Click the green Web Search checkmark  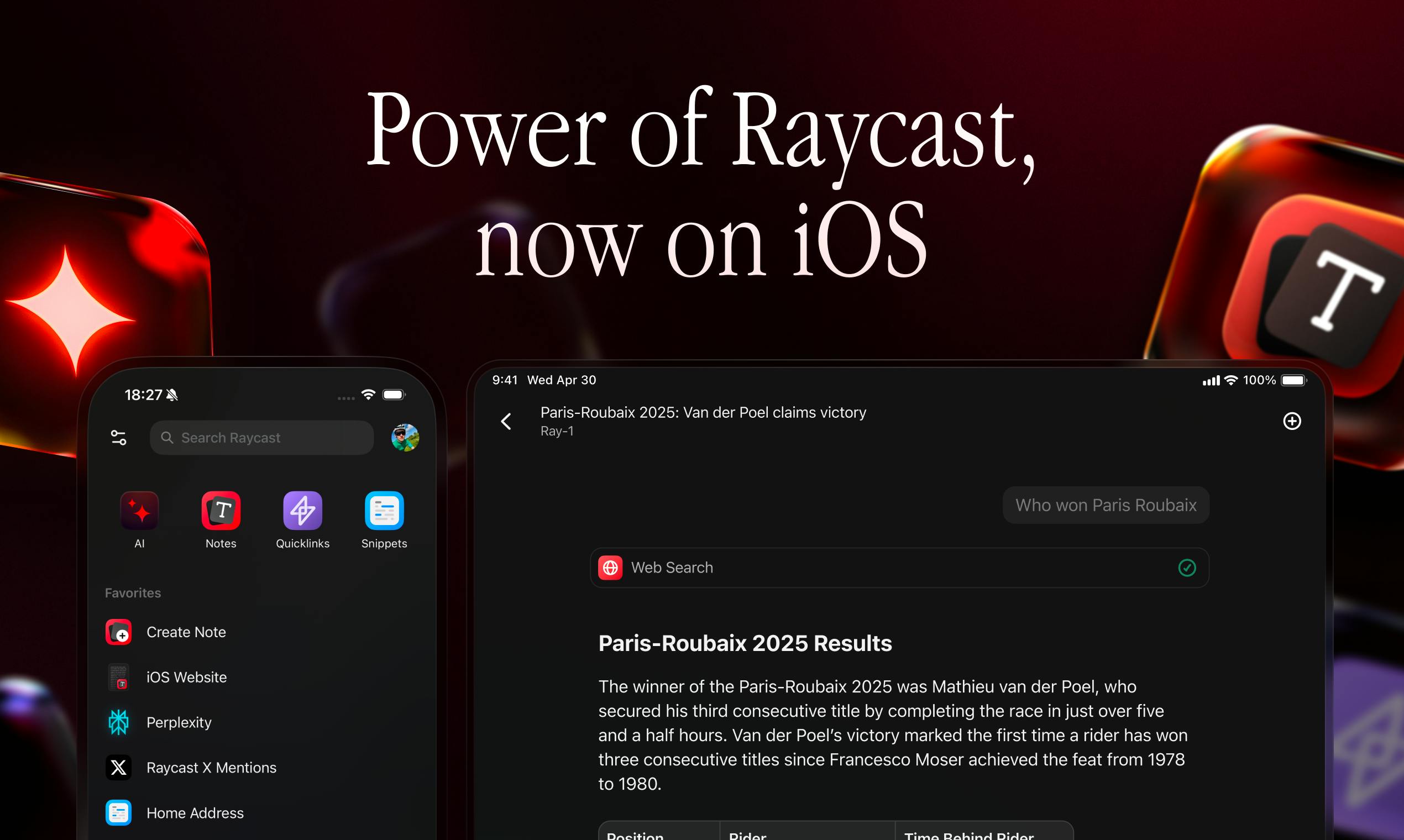pos(1187,567)
